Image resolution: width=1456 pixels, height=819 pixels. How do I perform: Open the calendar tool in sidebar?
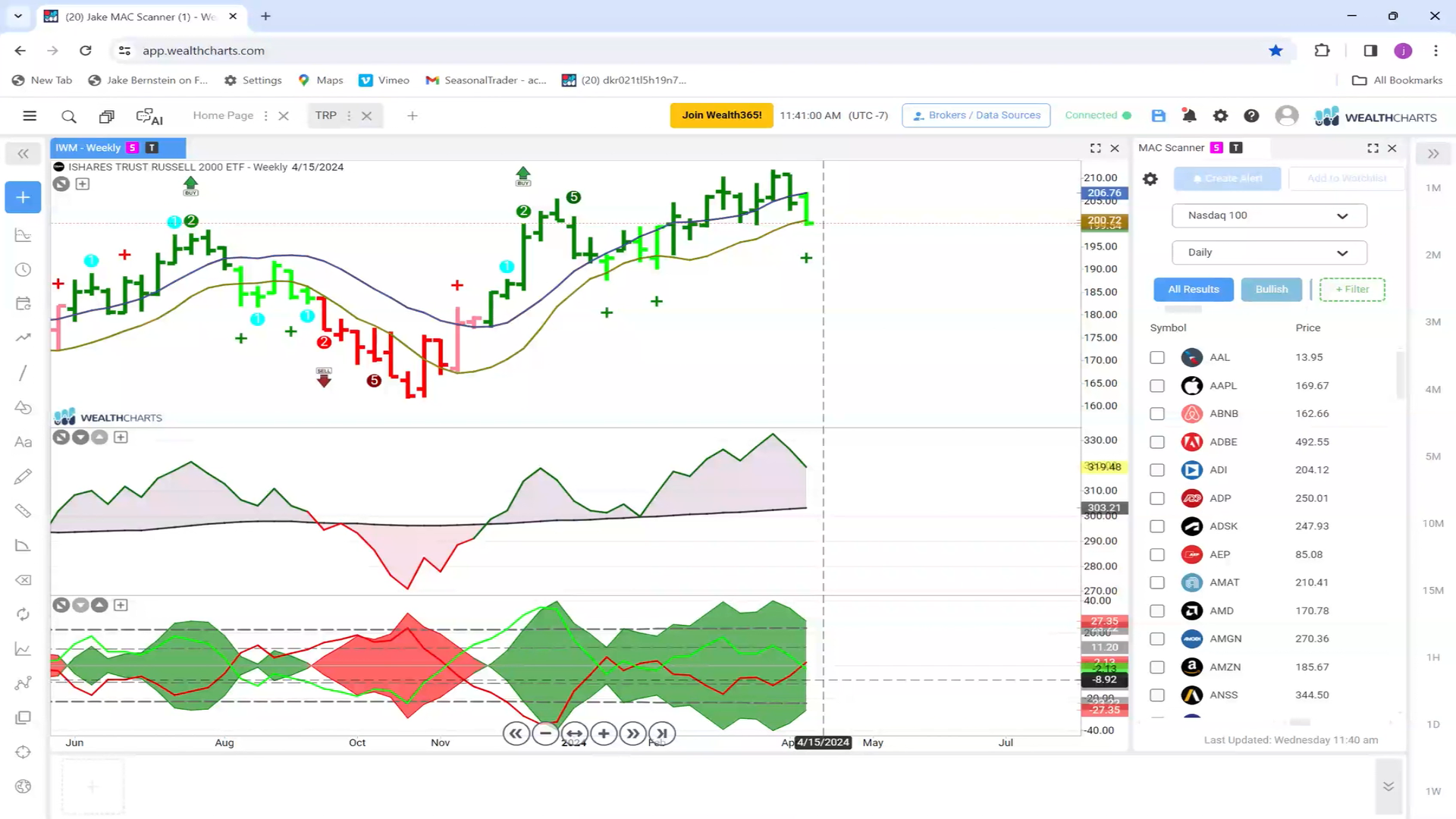coord(24,304)
